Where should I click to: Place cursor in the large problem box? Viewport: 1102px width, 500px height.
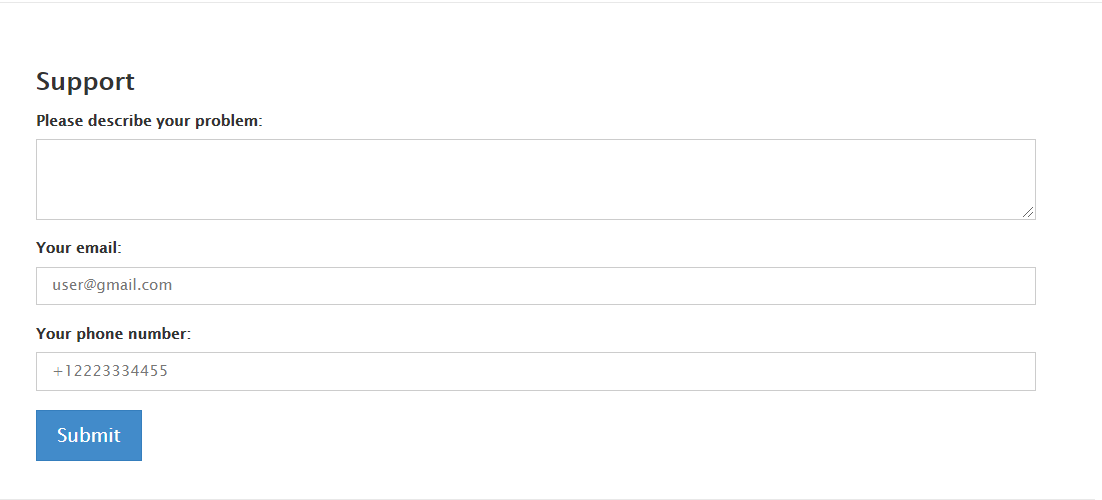(x=536, y=179)
